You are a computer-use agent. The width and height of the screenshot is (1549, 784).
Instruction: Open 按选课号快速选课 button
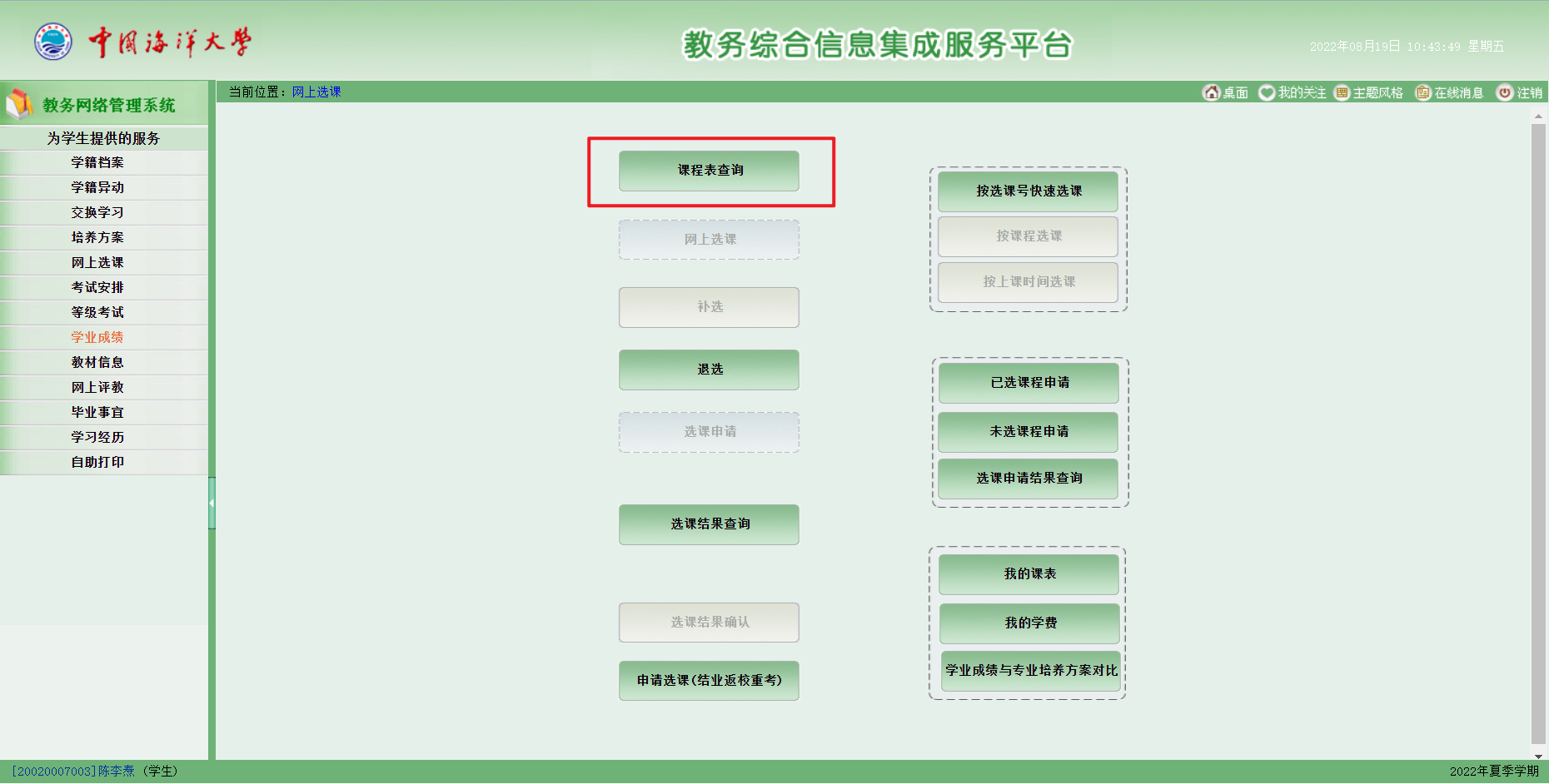(1029, 191)
